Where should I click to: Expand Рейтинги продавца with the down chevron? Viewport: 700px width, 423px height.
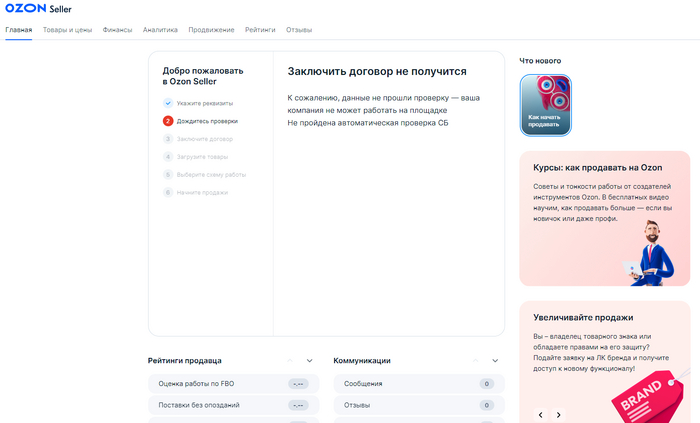tap(309, 361)
